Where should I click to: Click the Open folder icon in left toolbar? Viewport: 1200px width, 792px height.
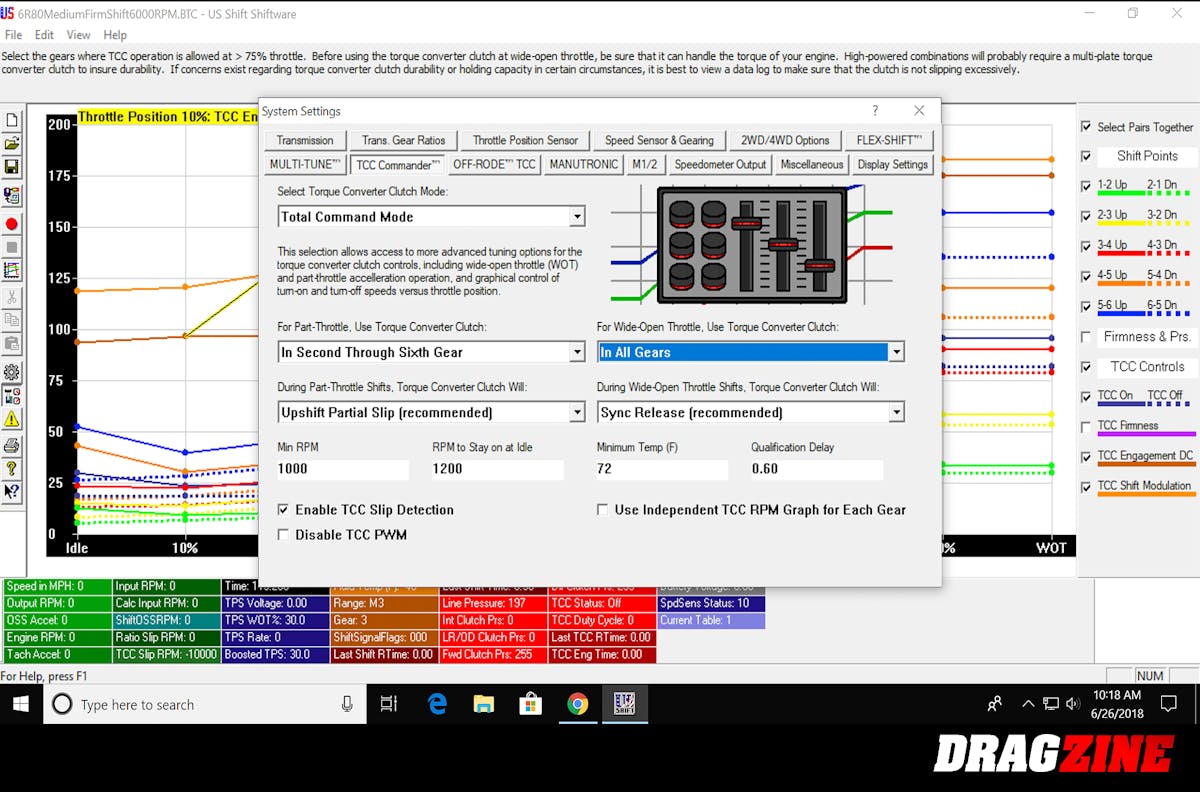click(12, 144)
